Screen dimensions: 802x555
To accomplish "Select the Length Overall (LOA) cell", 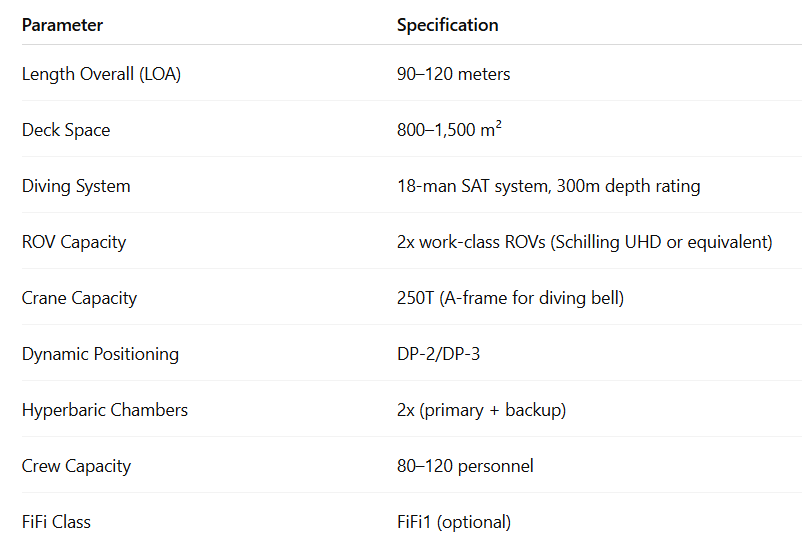I will 101,74.
